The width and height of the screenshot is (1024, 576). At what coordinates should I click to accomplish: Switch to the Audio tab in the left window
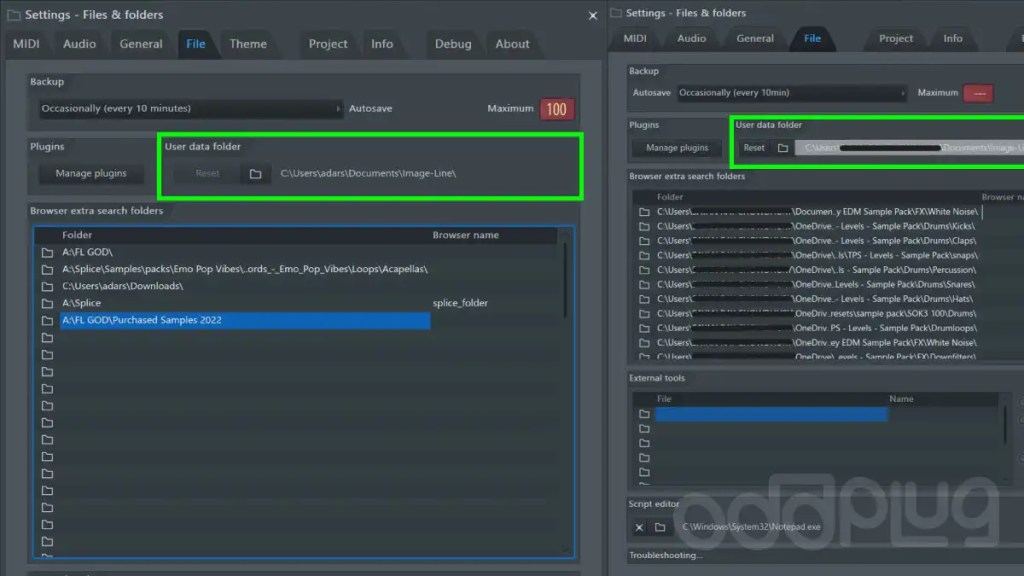[79, 44]
